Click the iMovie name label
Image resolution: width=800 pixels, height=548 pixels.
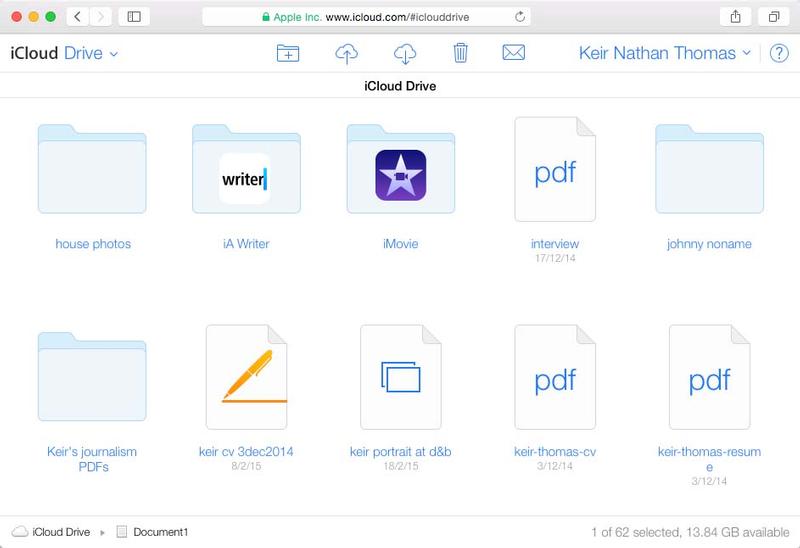401,244
